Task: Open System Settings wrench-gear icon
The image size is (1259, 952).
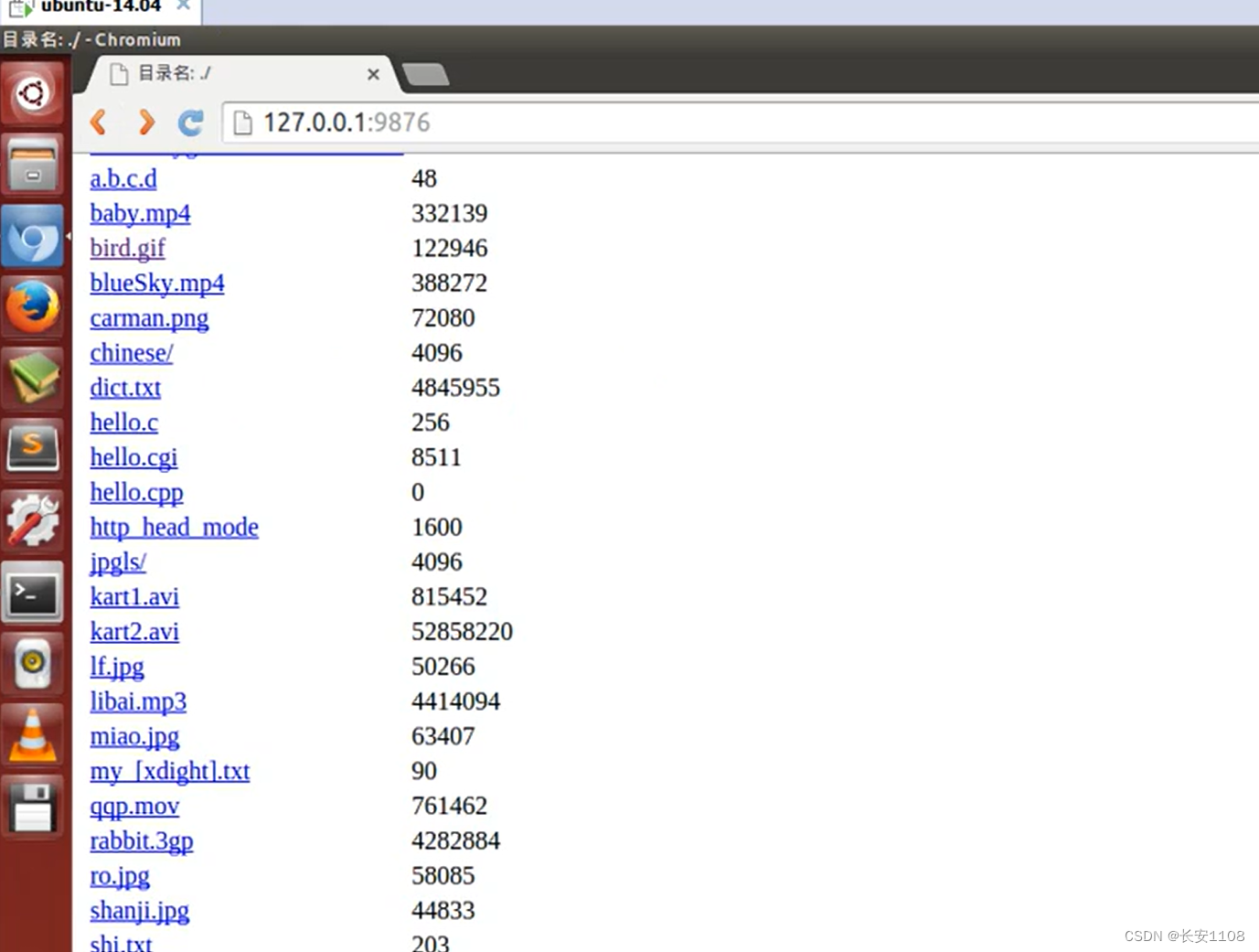Action: point(33,520)
